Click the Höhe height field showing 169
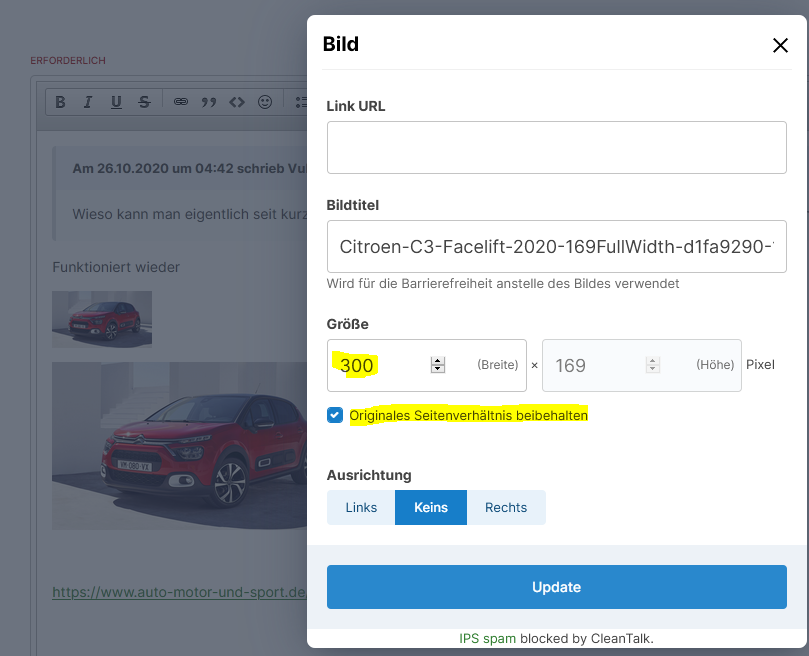The width and height of the screenshot is (809, 656). pos(642,365)
